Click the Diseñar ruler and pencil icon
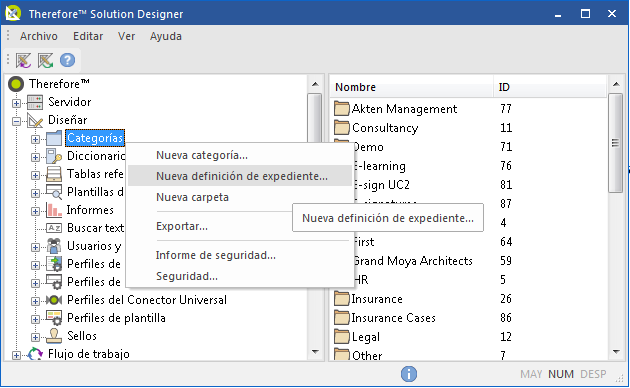Screen dimensions: 630x388 pyautogui.click(x=35, y=120)
